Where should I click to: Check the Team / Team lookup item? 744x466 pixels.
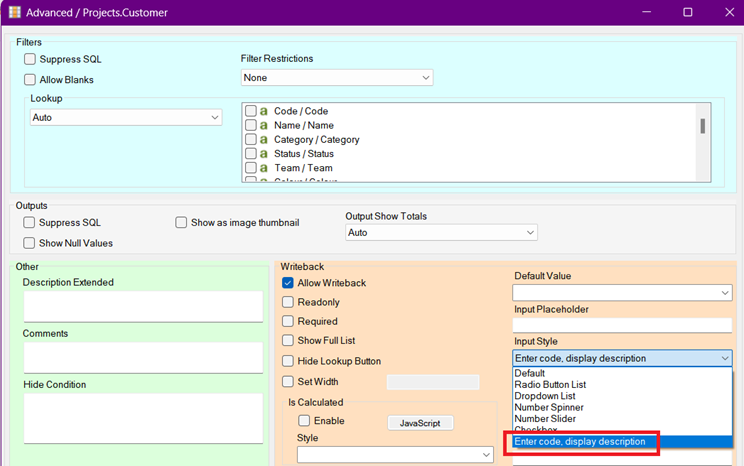tap(251, 168)
